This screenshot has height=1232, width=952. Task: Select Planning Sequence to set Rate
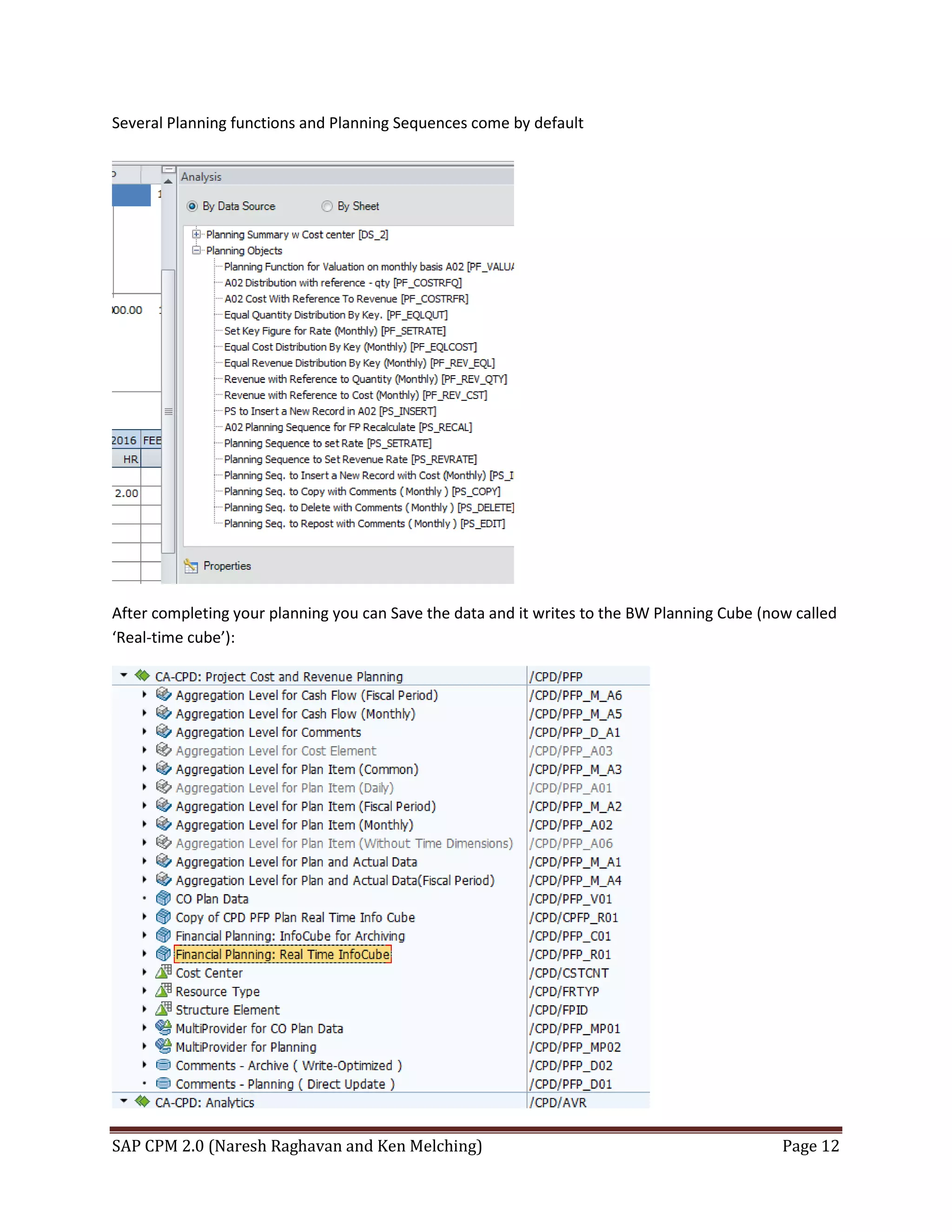[x=328, y=444]
